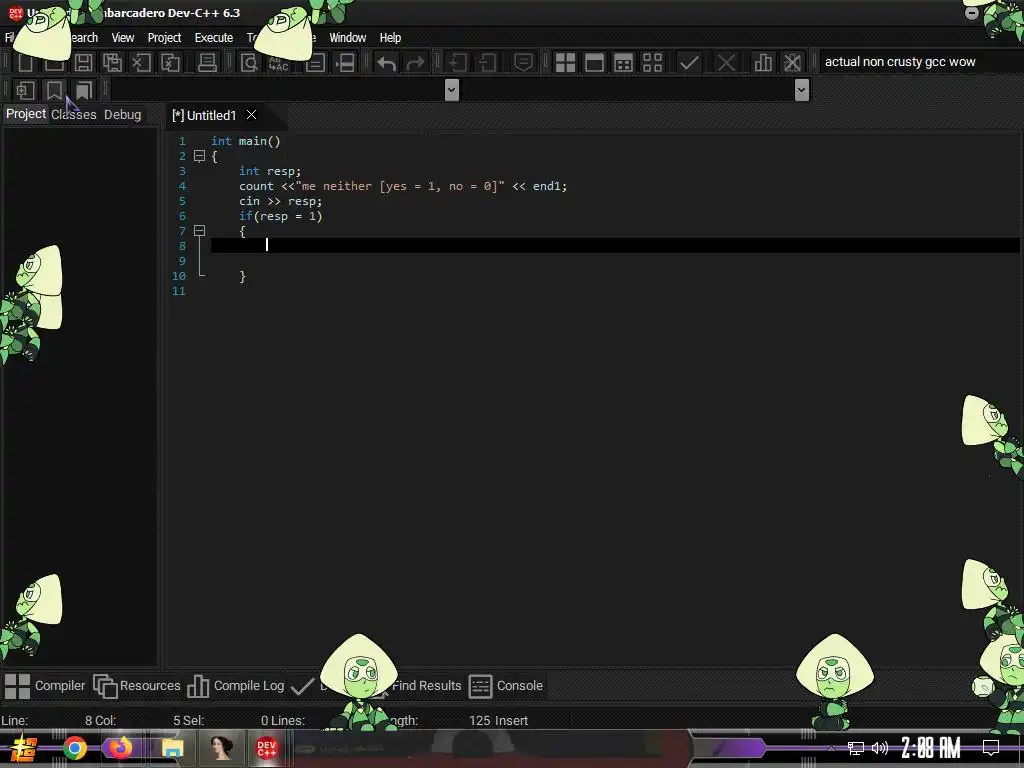1024x768 pixels.
Task: Open the Console bottom panel tab
Action: tap(506, 686)
